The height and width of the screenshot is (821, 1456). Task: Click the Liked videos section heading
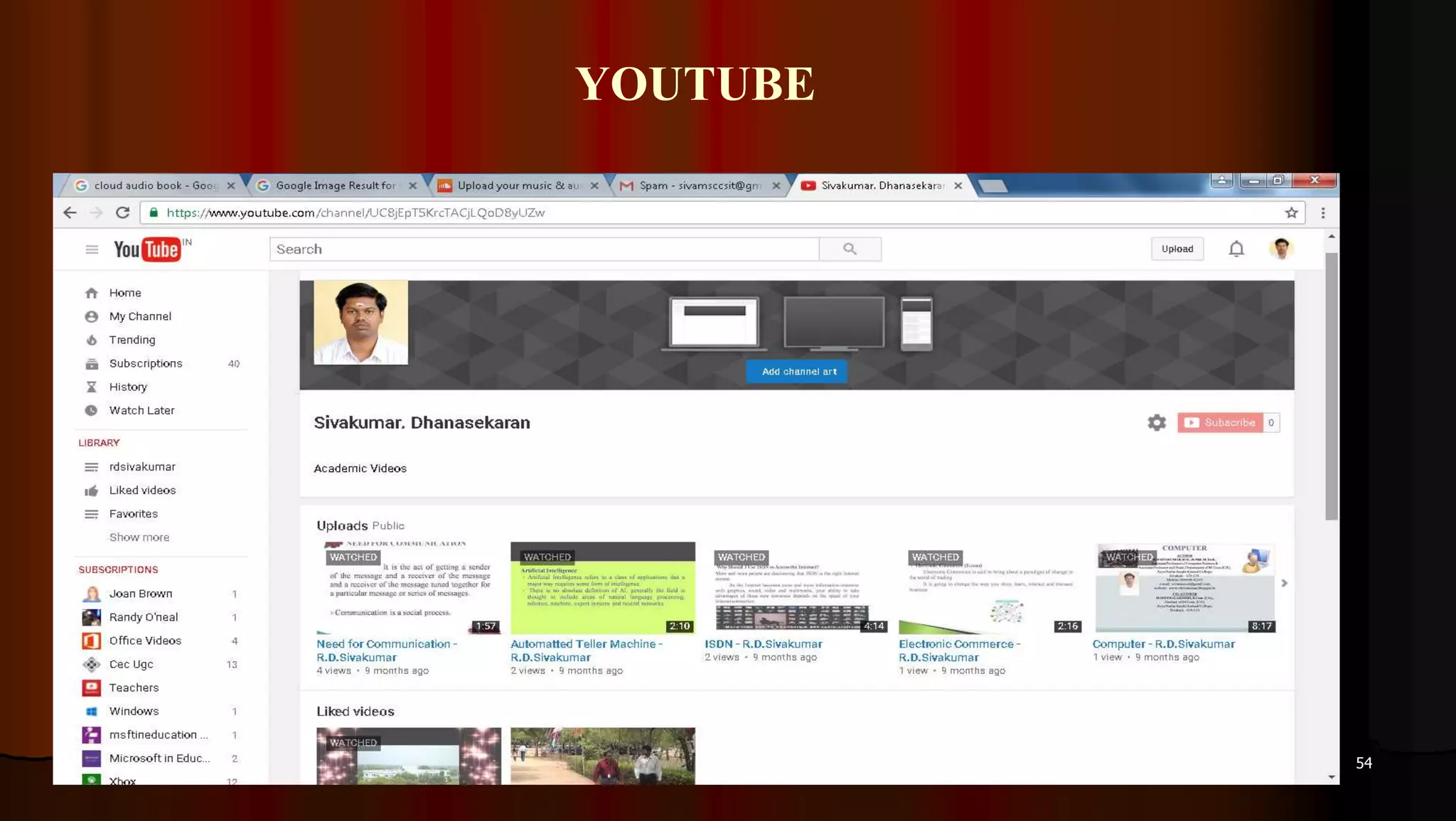pos(355,712)
